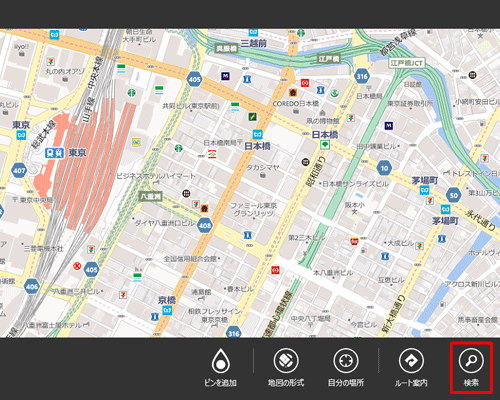Screen dimensions: 500x400
Task: Click the metro icon above 日本橋 center label
Action: (257, 134)
